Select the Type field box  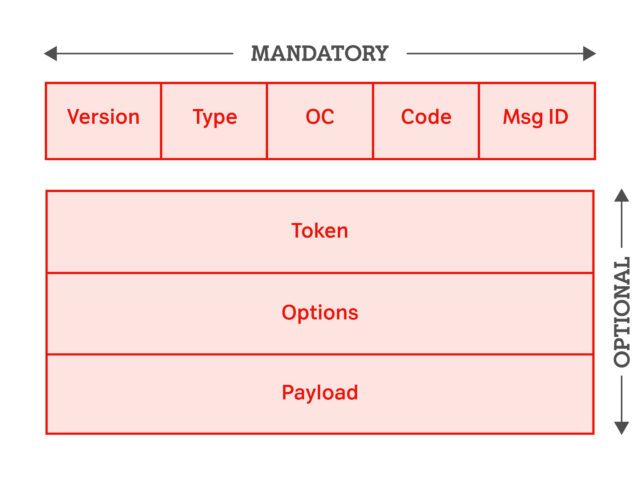(214, 121)
